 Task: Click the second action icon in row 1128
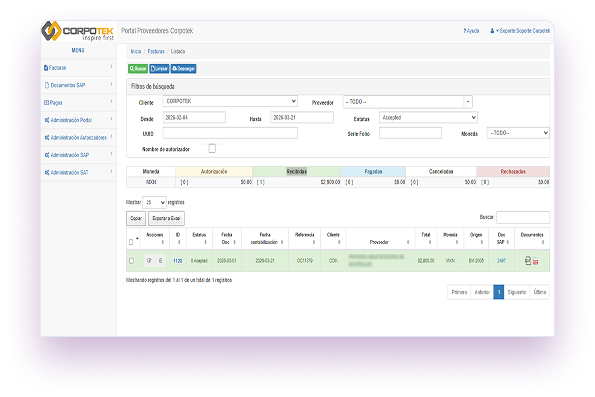click(x=161, y=261)
